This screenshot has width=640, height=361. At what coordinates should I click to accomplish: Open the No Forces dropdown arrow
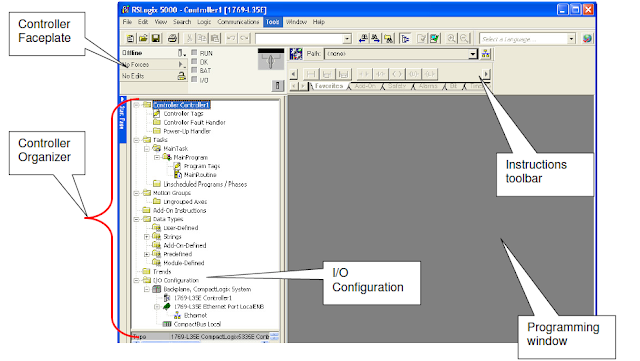pos(182,65)
